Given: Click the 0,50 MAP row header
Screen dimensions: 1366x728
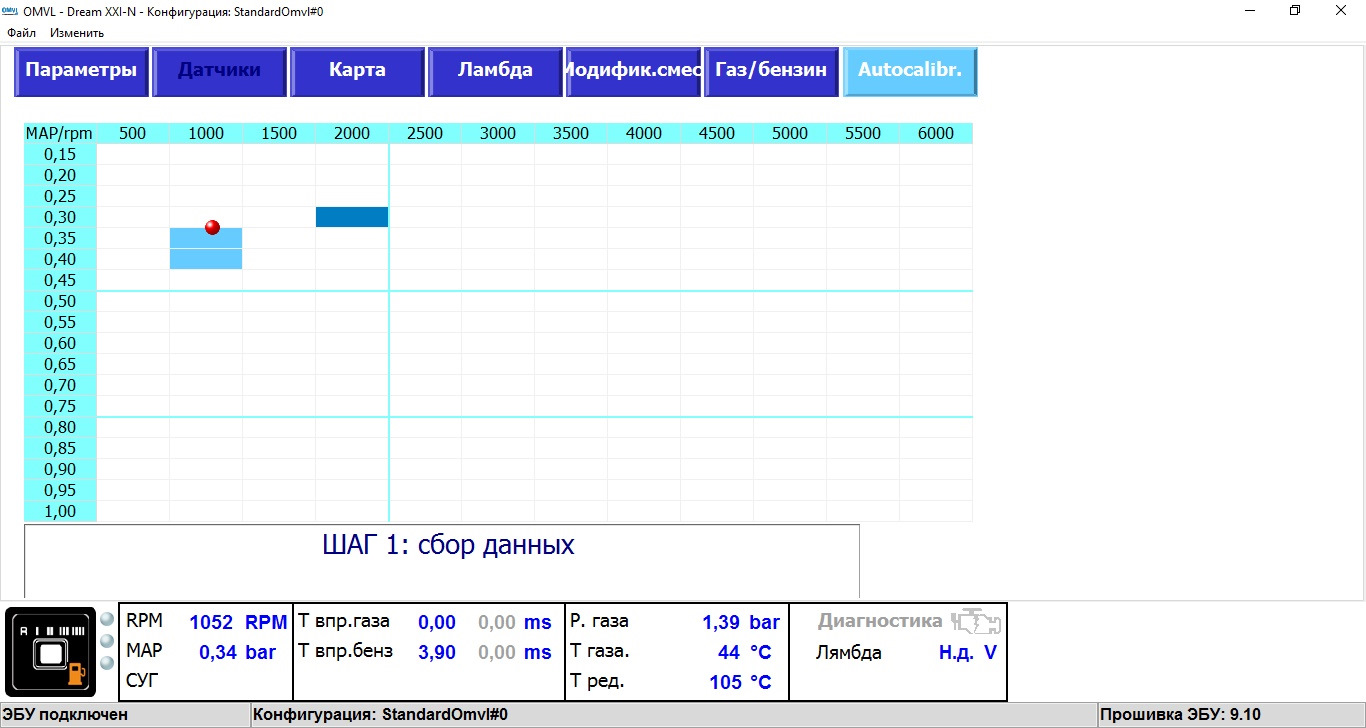Looking at the screenshot, I should [x=60, y=301].
